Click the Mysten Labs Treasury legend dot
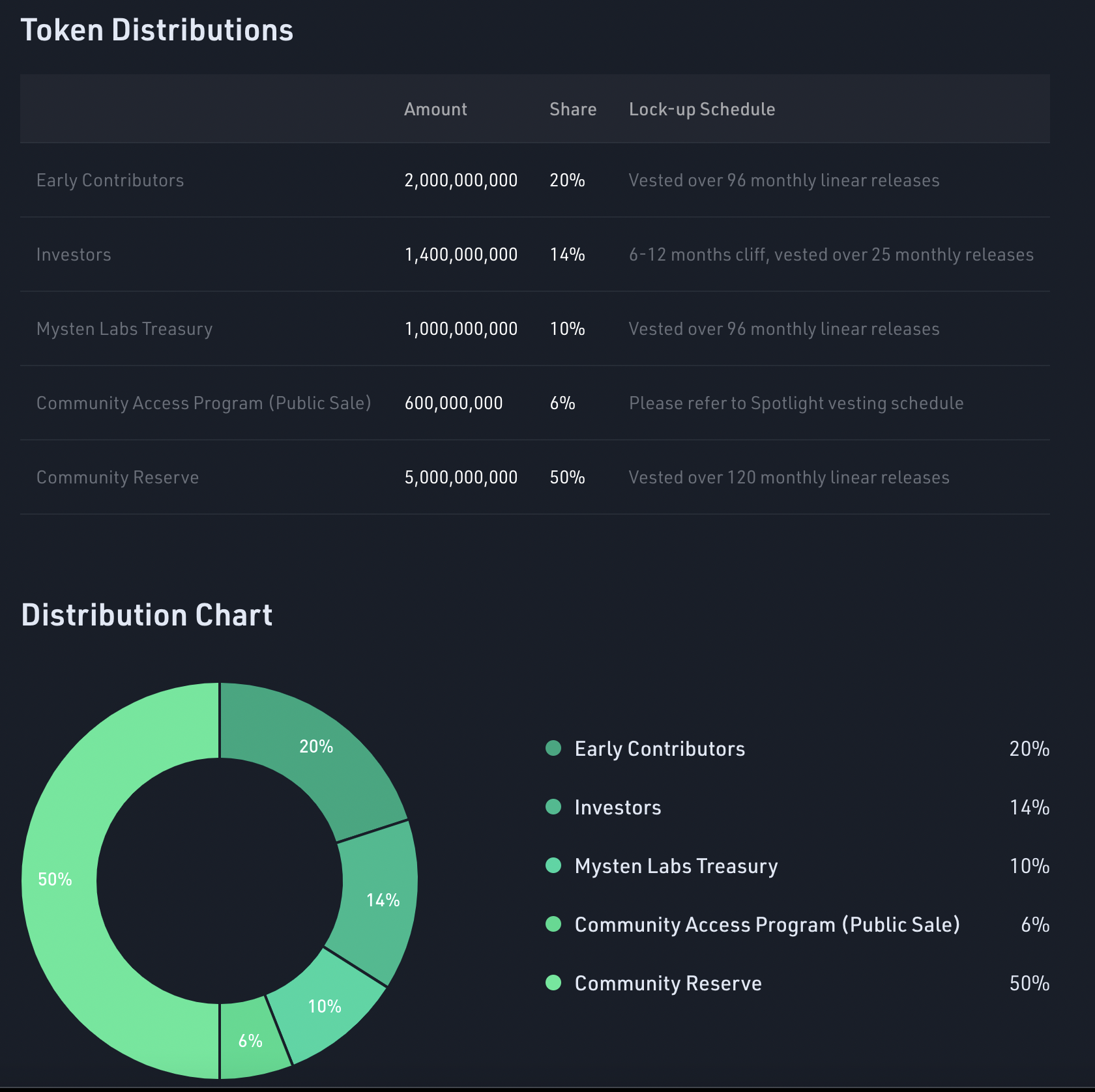 (x=553, y=865)
